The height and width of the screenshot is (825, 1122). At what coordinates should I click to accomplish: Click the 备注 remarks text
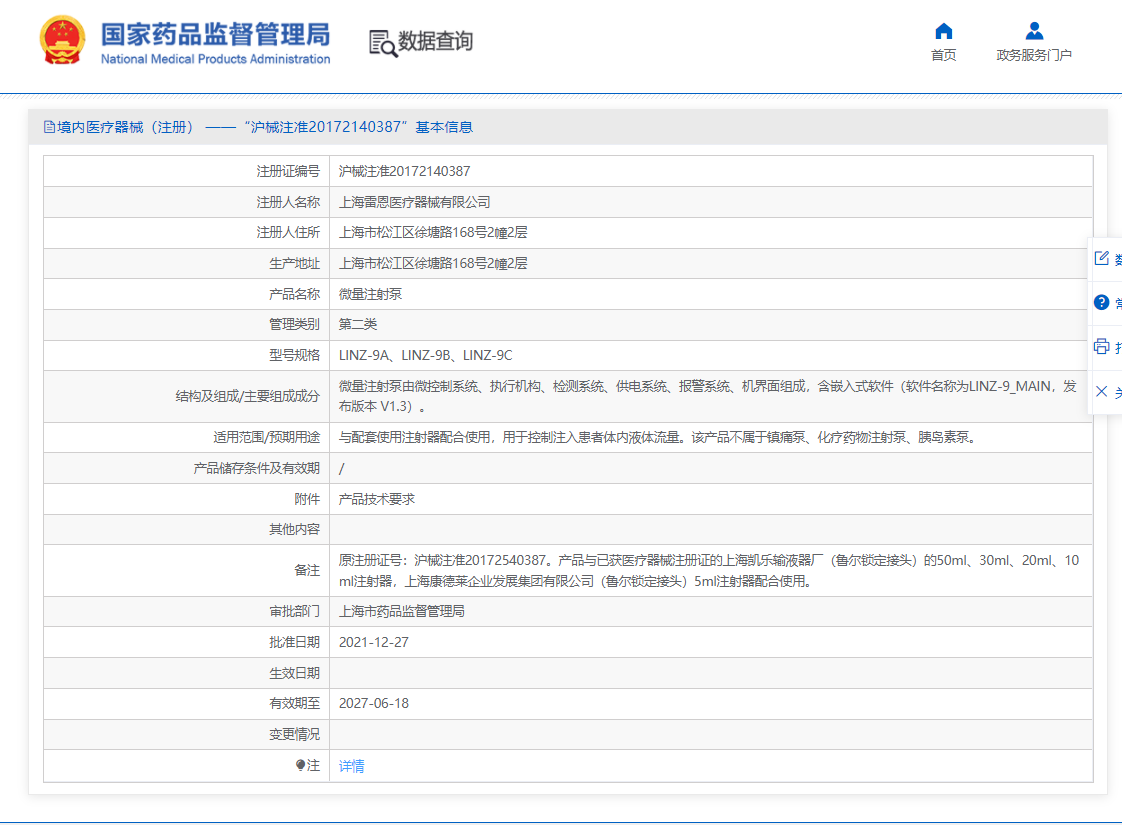tap(708, 571)
